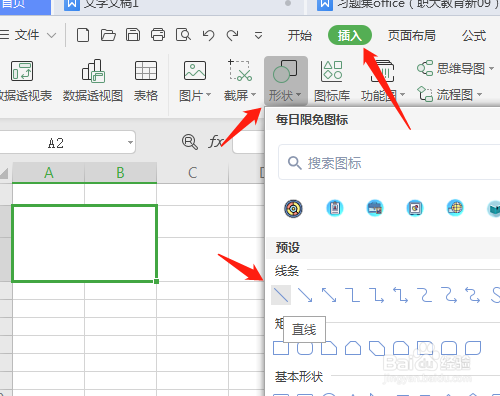Pick the blue clipboard daily icon
This screenshot has width=500, height=396.
point(335,208)
